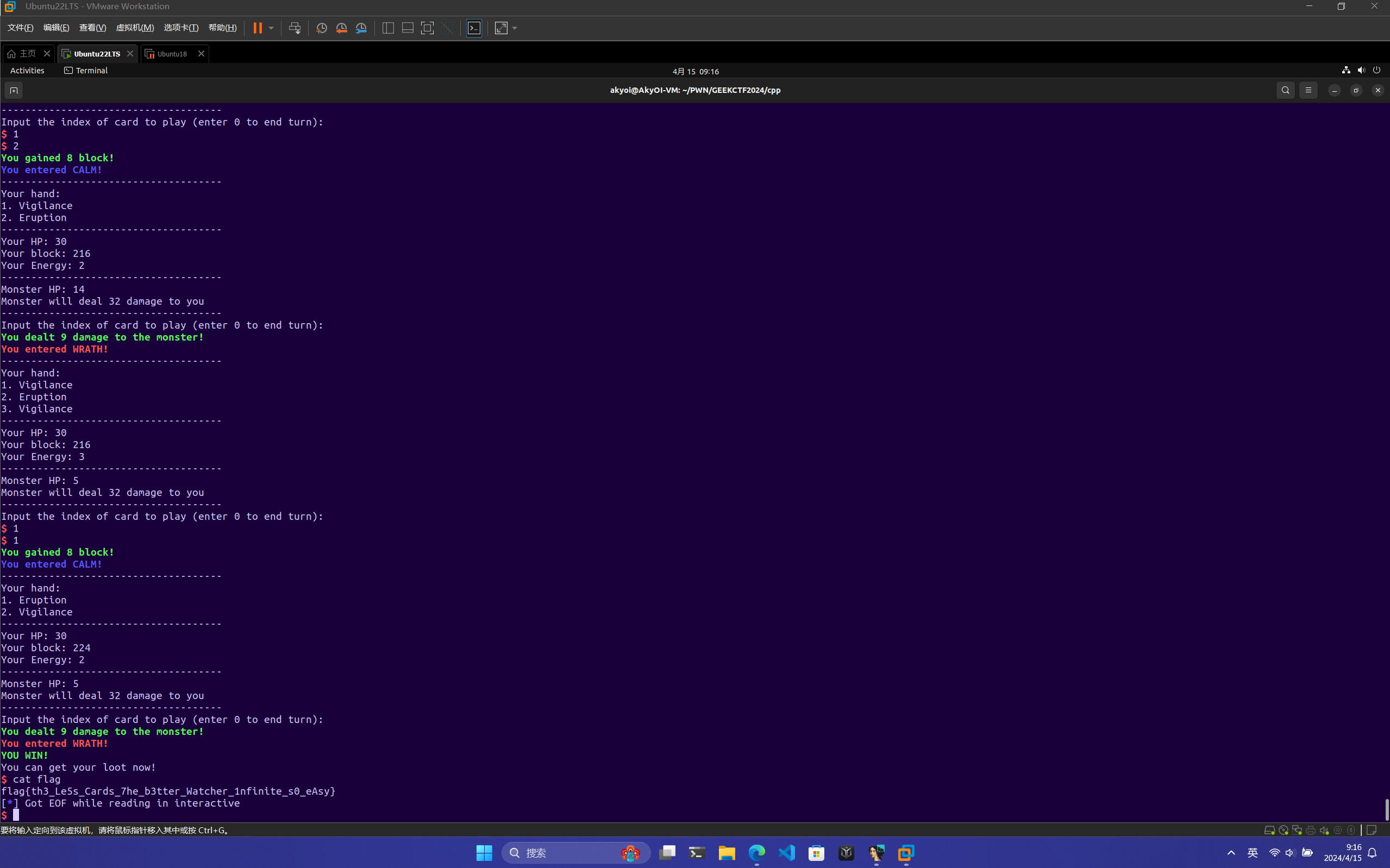Close the 主页 tab
Screen dimensions: 1390x868
pos(47,53)
